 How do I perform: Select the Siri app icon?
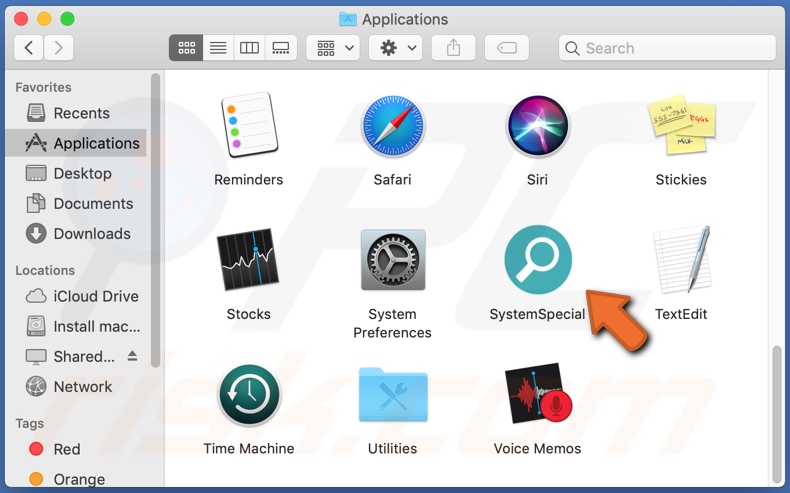click(x=538, y=126)
